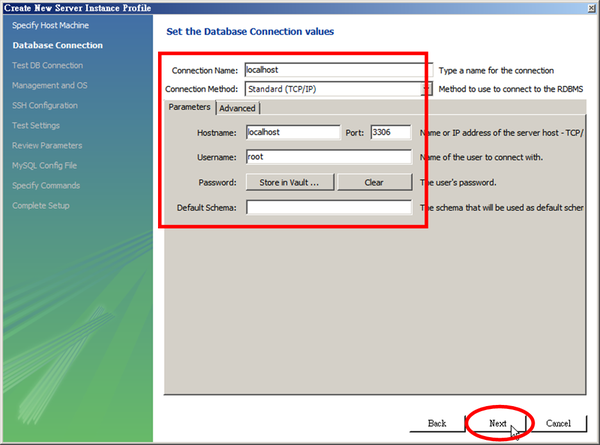Click the Default Schema input field
Screen dimensions: 600x445
[x=329, y=207]
